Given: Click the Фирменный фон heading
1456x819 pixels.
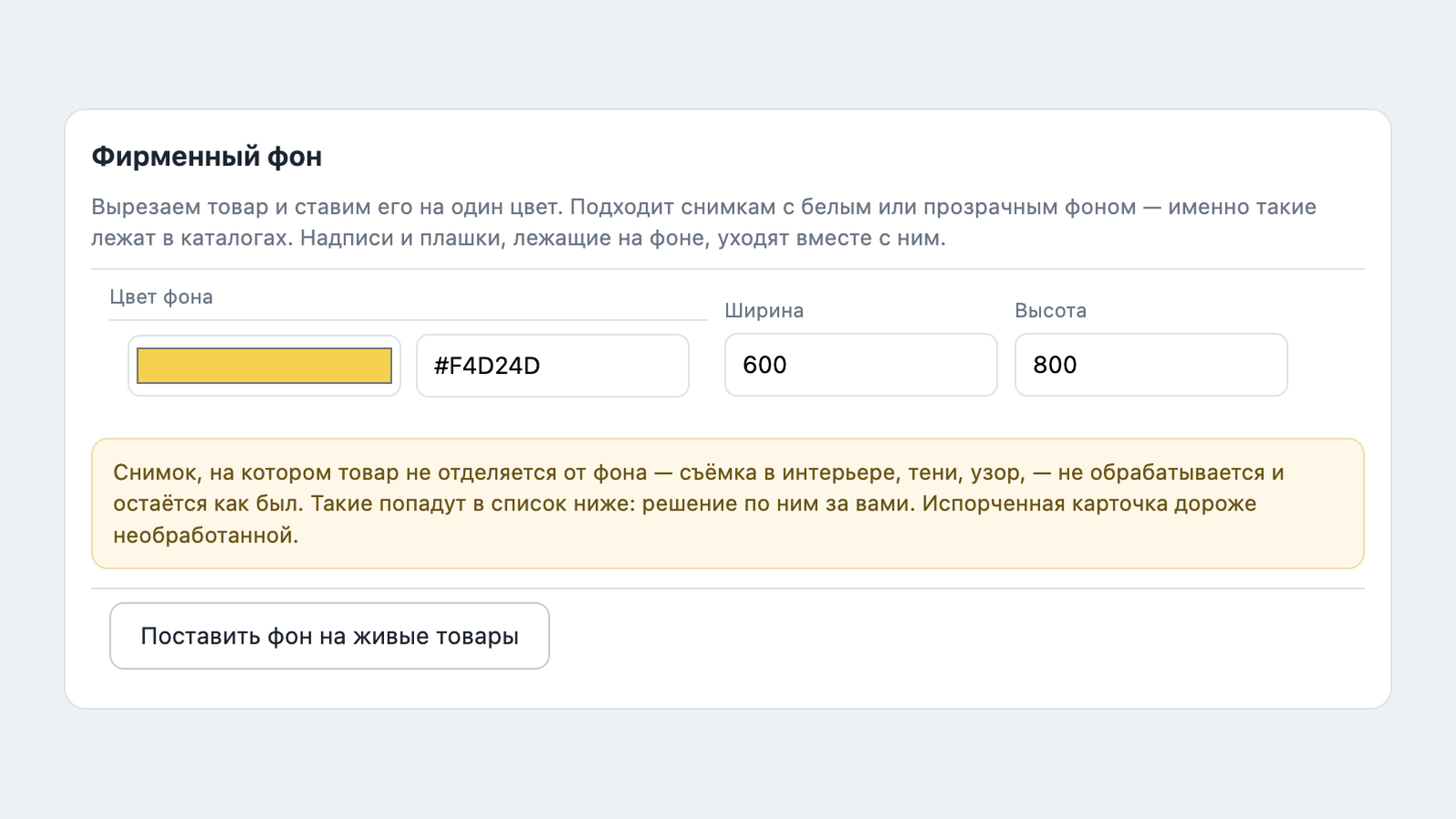Looking at the screenshot, I should coord(207,157).
